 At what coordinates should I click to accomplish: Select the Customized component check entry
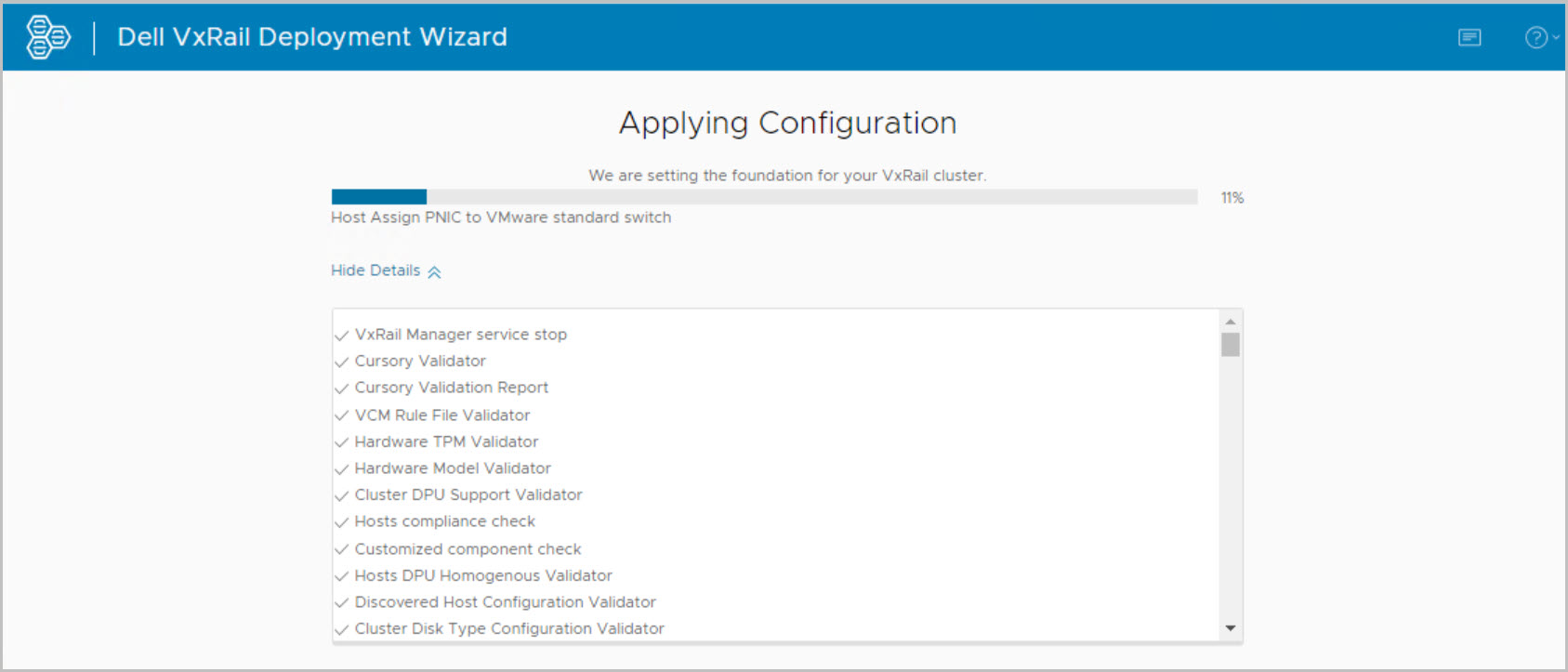[x=468, y=549]
